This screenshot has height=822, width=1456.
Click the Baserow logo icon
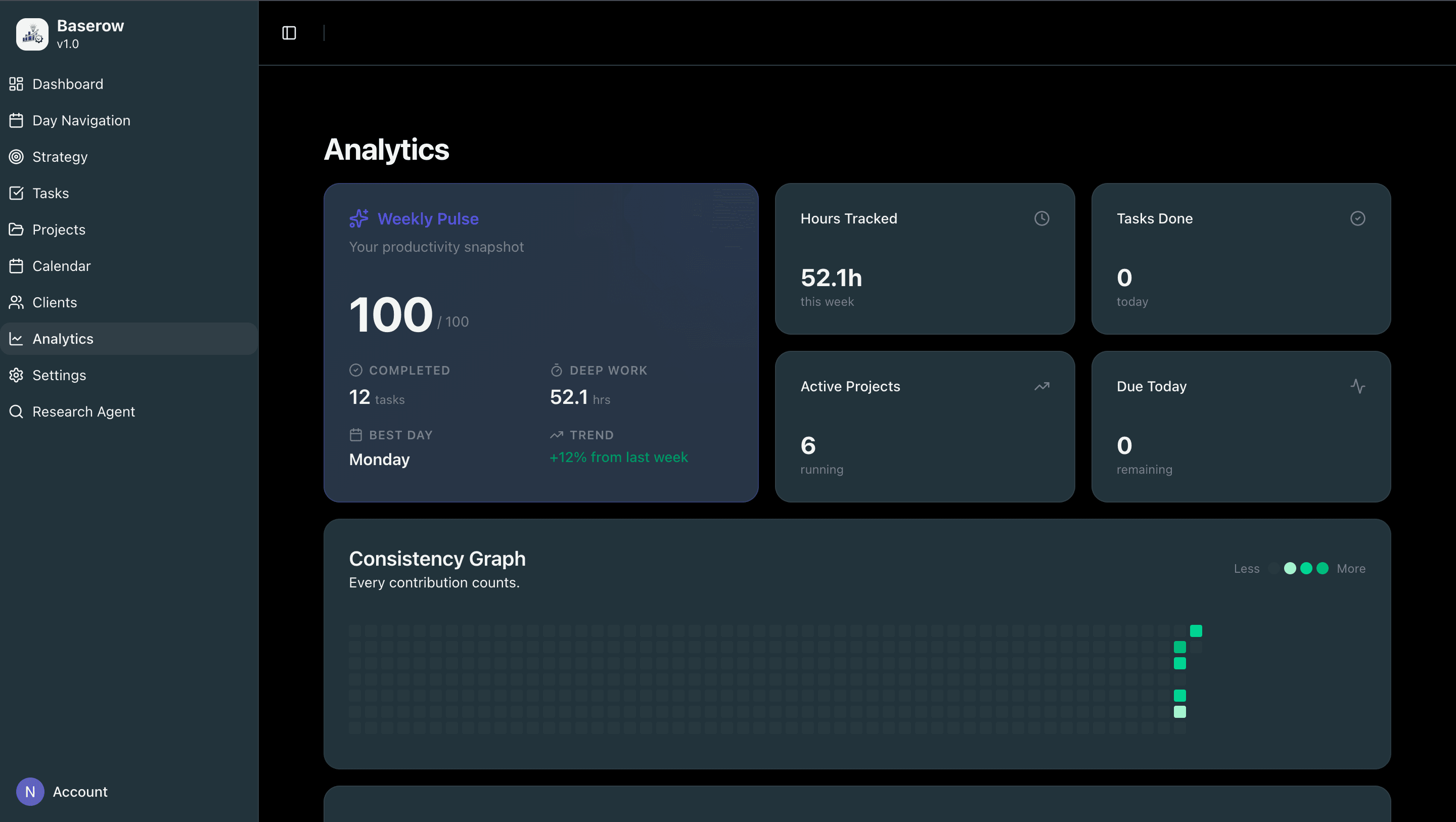click(x=32, y=34)
